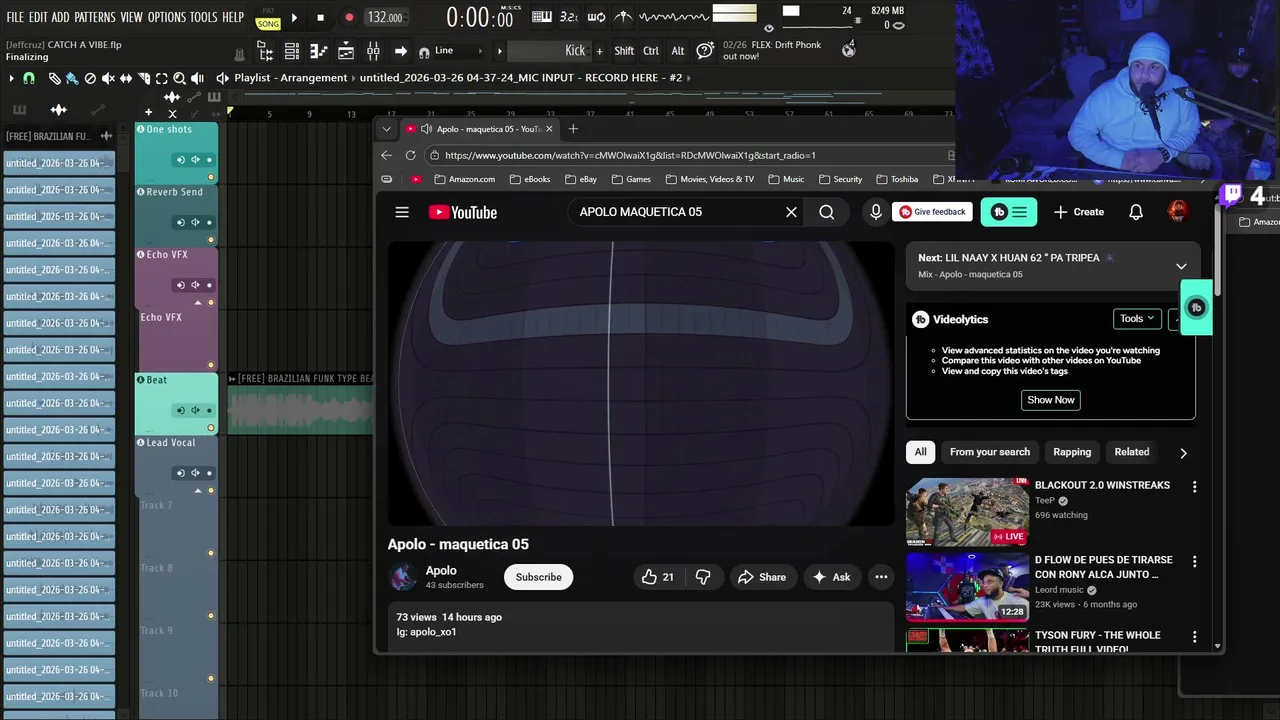The height and width of the screenshot is (720, 1280).
Task: Show more filter chips with right arrow
Action: [x=1183, y=453]
